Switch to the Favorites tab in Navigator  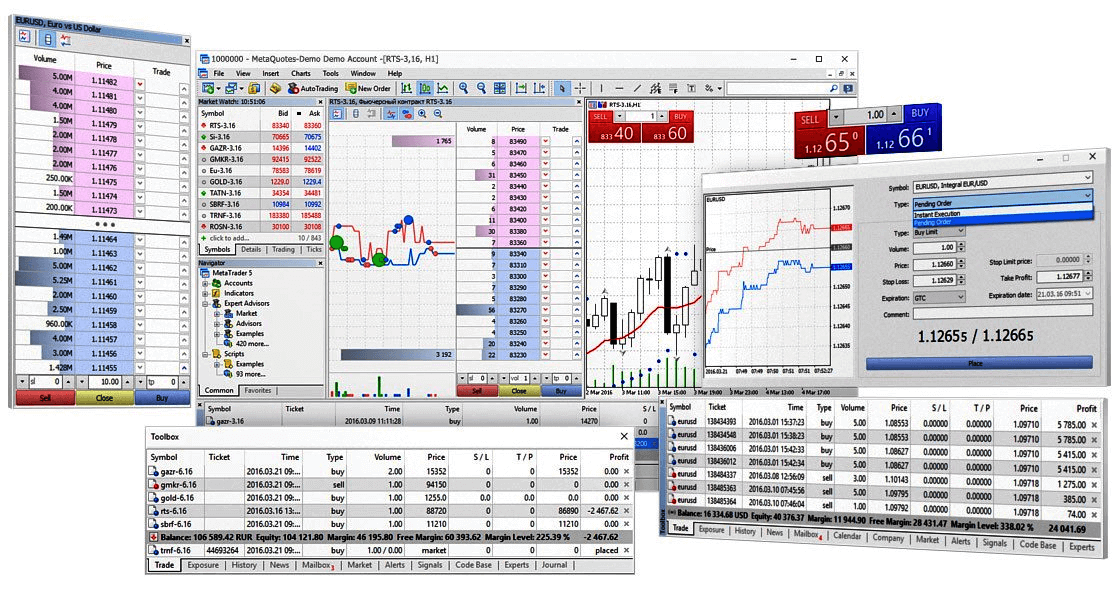(258, 390)
